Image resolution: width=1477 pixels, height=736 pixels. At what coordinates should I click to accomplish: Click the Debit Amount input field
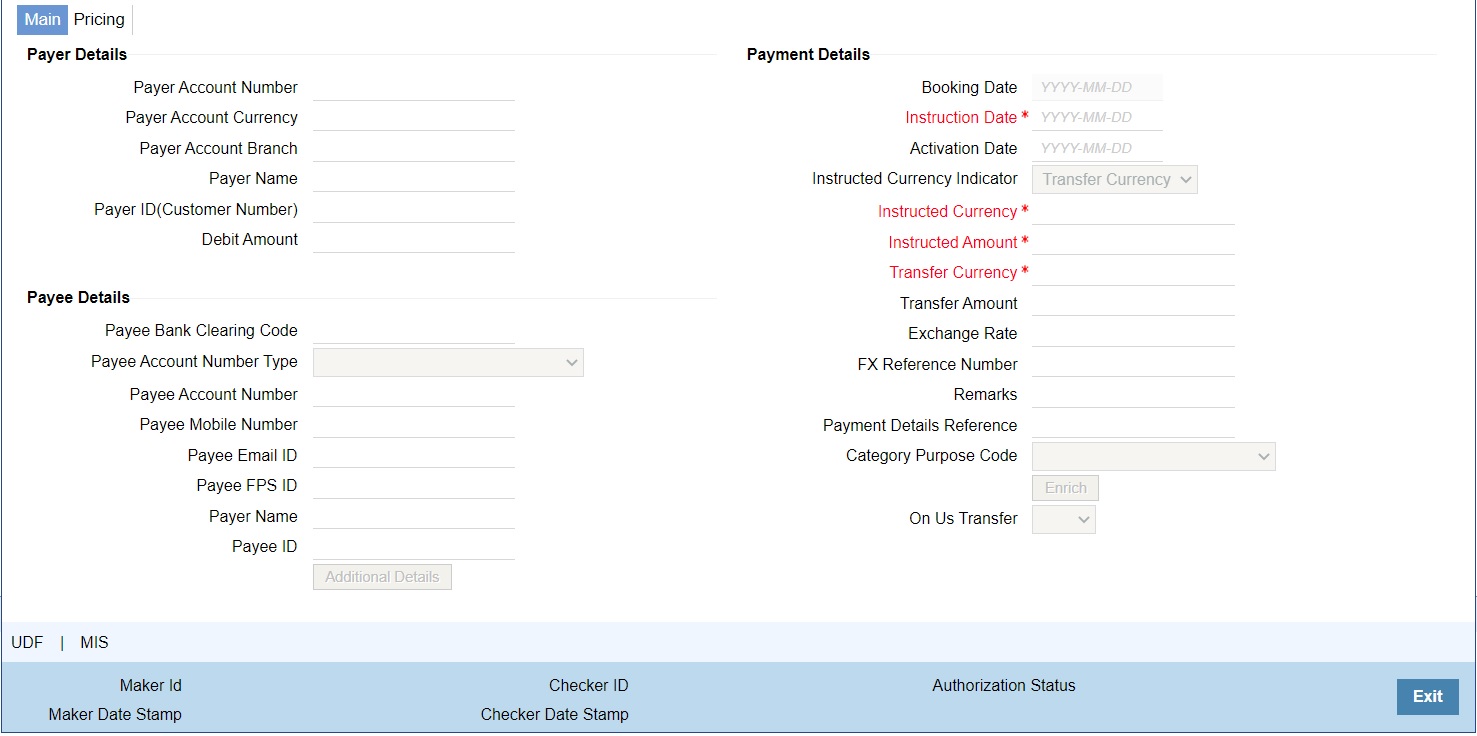pos(414,240)
